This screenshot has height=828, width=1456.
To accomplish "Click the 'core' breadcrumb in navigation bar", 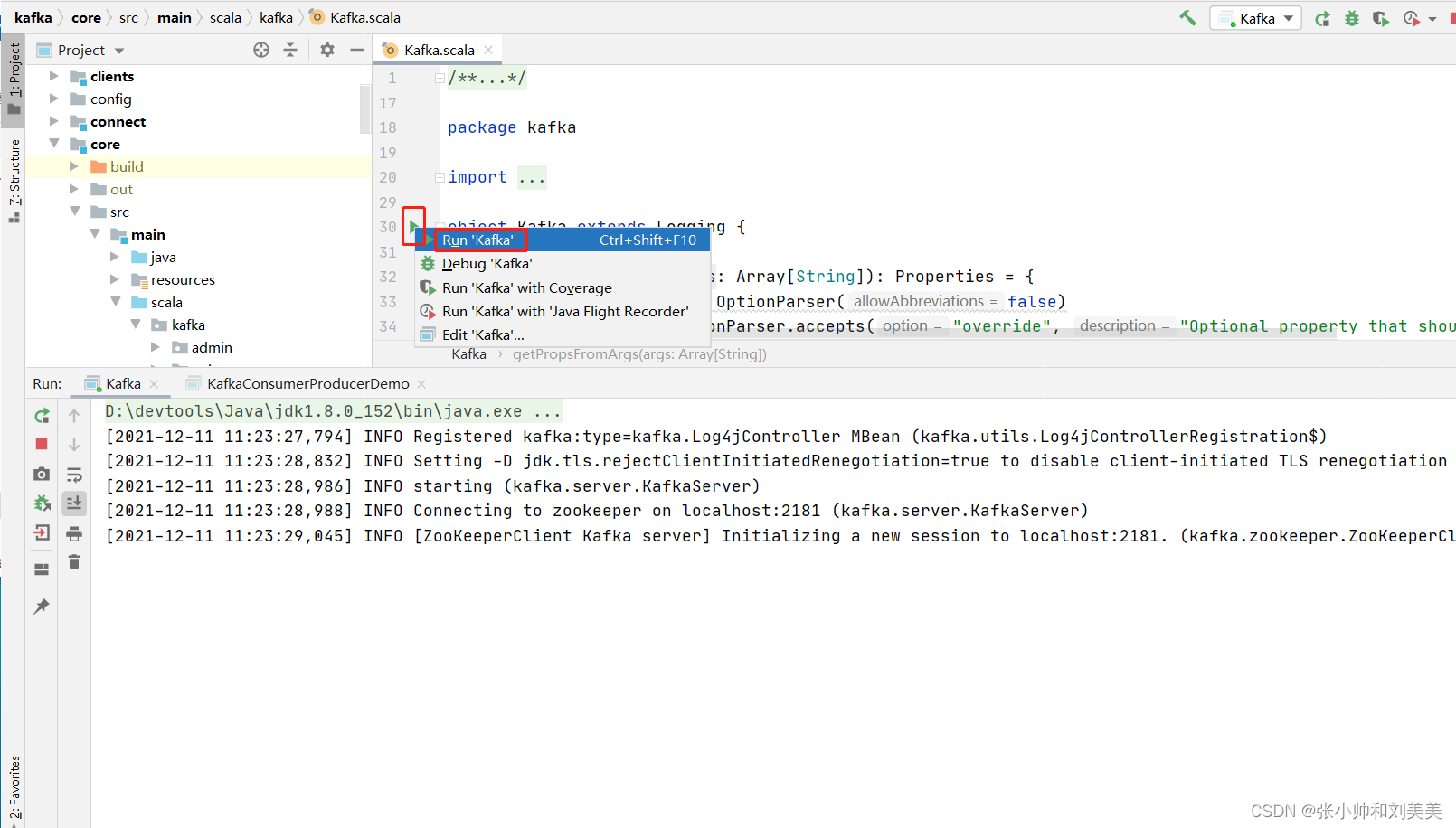I will click(86, 17).
